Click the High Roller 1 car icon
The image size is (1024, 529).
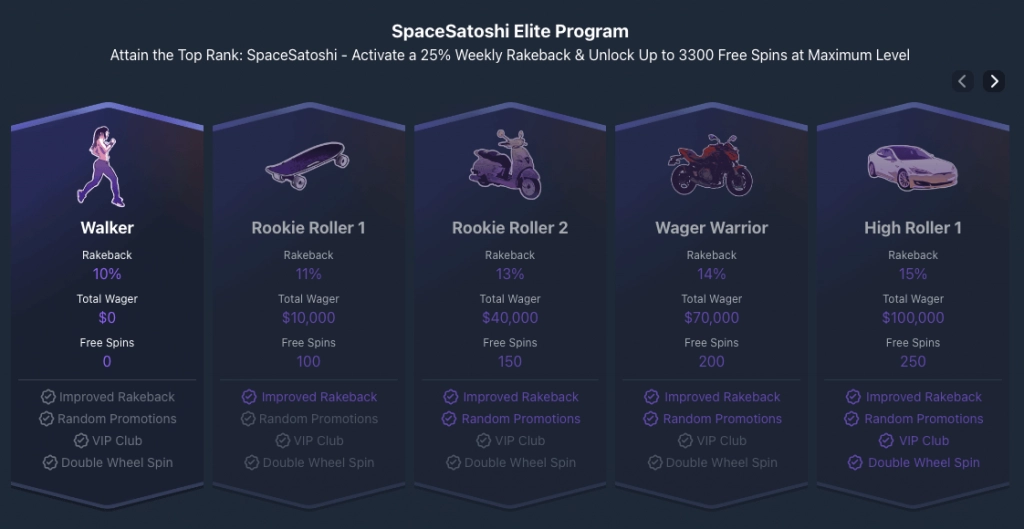coord(912,168)
